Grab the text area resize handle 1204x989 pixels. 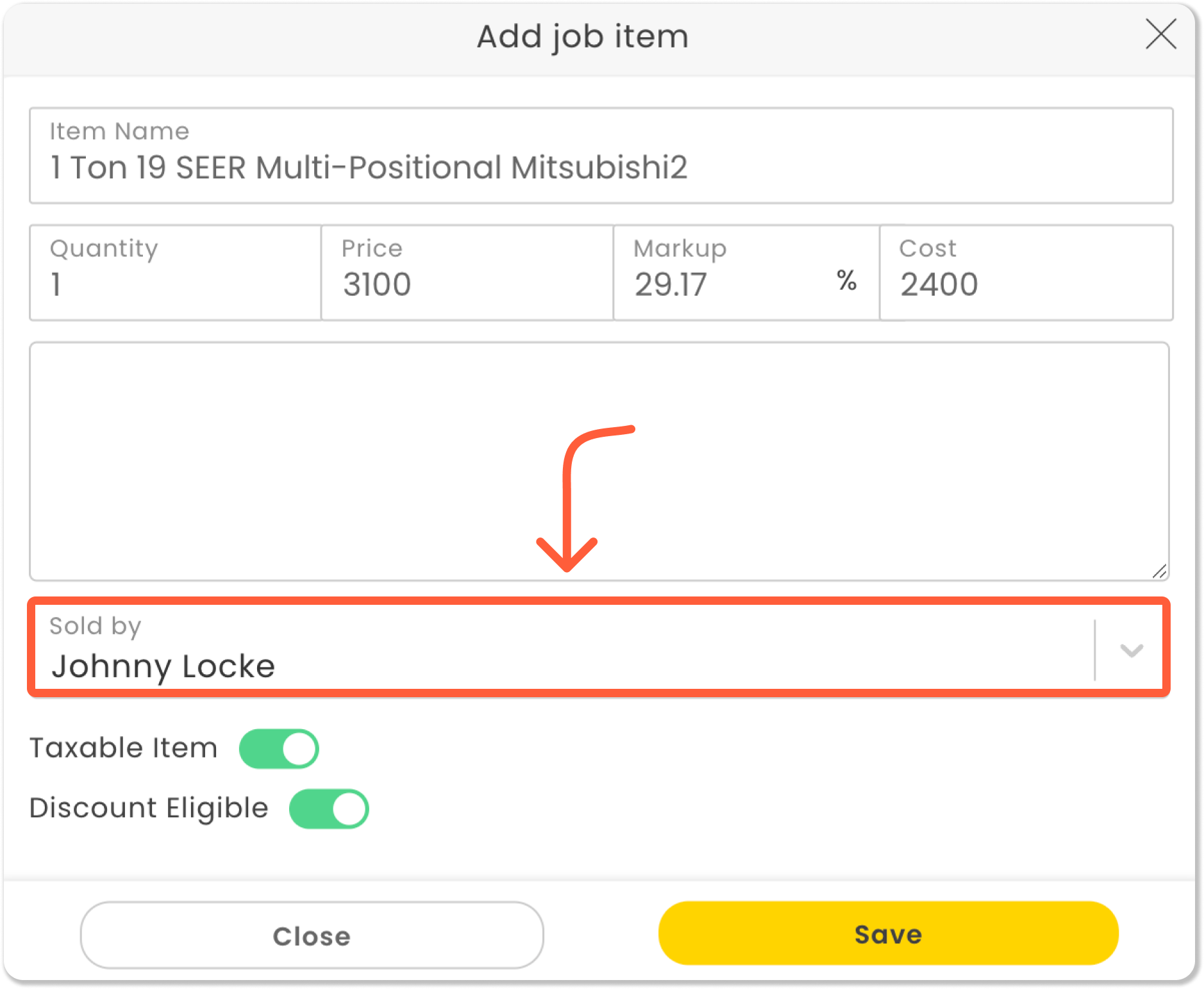point(1159,571)
